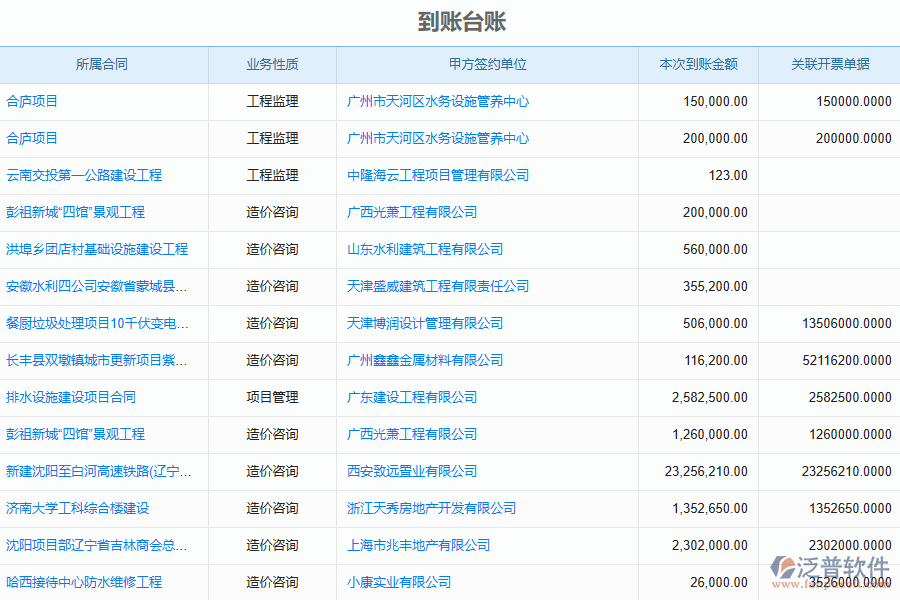Select invoice value 2582500.0000
Screen dimensions: 900x600
pos(850,397)
